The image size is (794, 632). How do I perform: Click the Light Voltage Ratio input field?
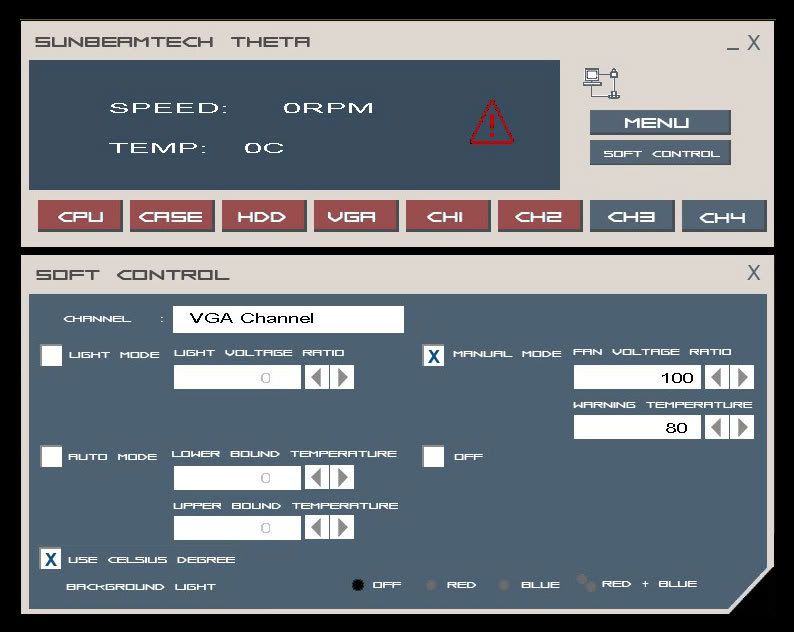(x=237, y=377)
